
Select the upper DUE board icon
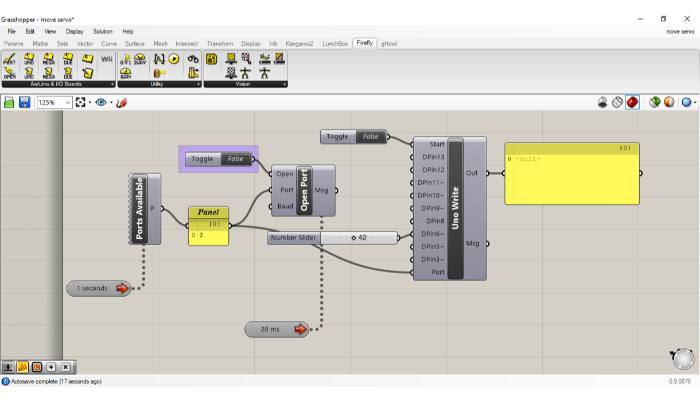(68, 59)
